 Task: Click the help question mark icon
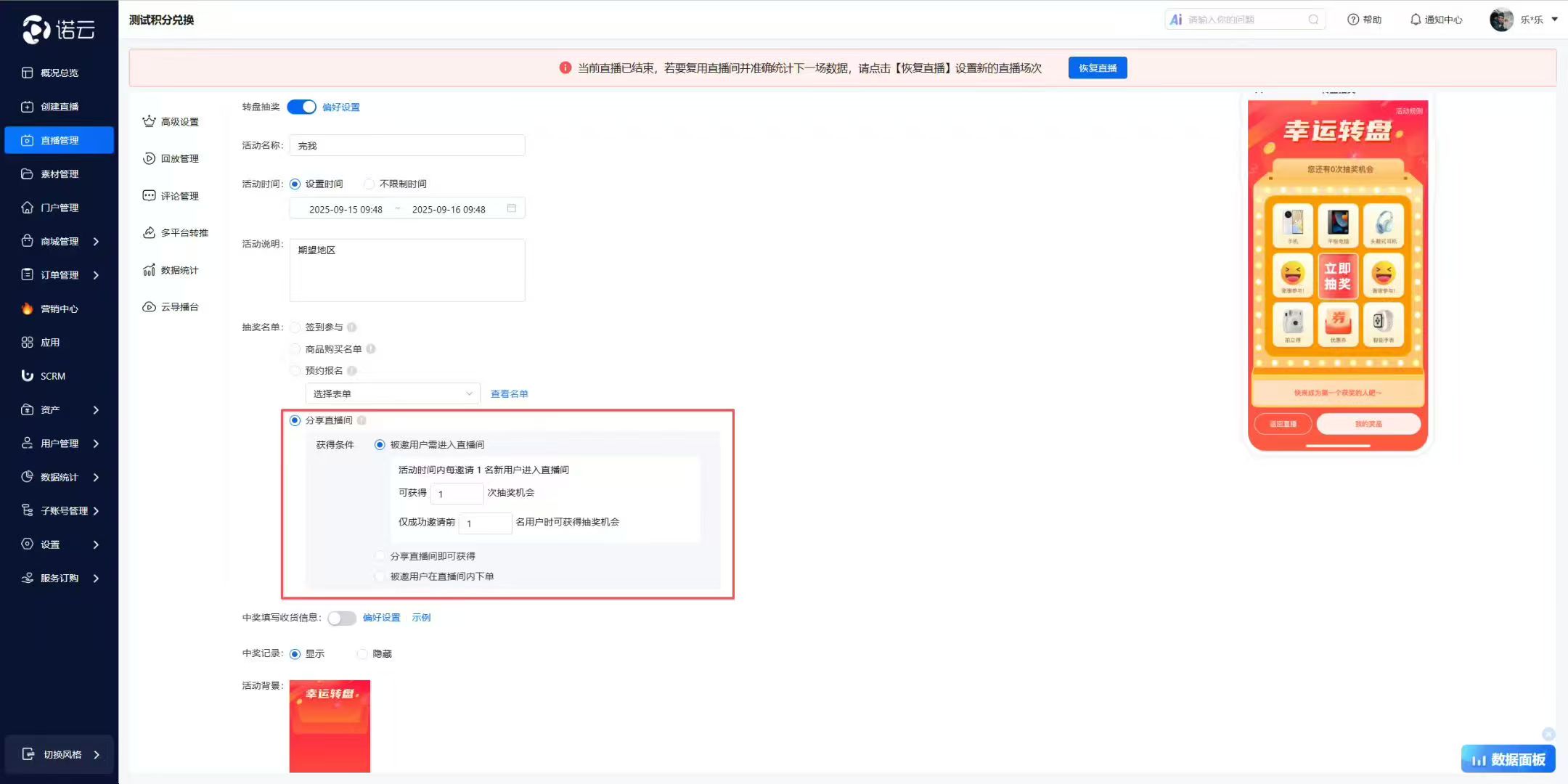1352,20
